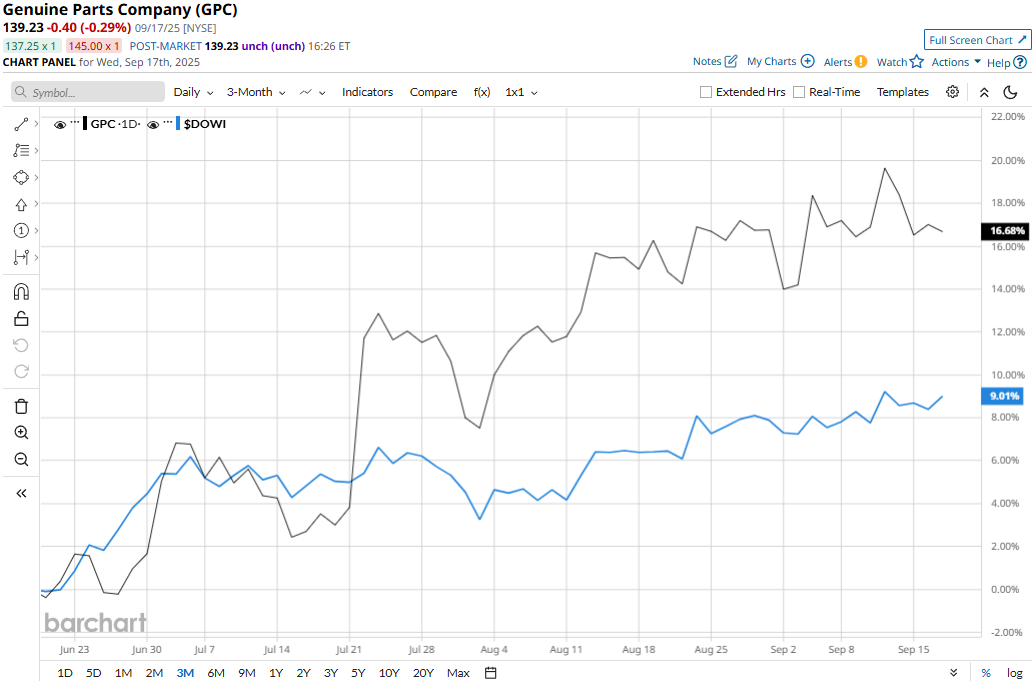Click the Alerts exclamation icon

(x=861, y=62)
